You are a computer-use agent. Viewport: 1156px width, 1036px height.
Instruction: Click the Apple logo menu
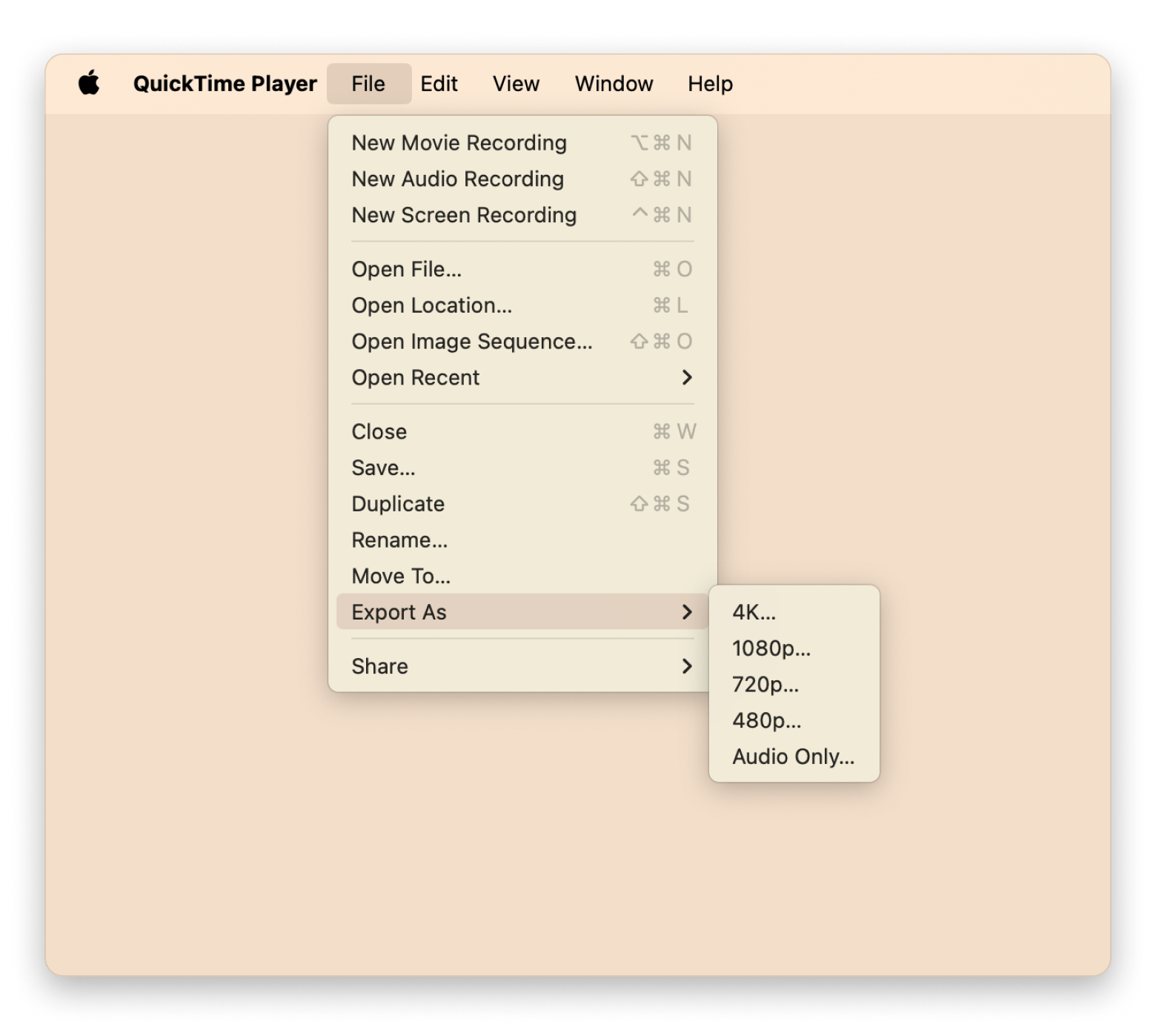click(89, 83)
